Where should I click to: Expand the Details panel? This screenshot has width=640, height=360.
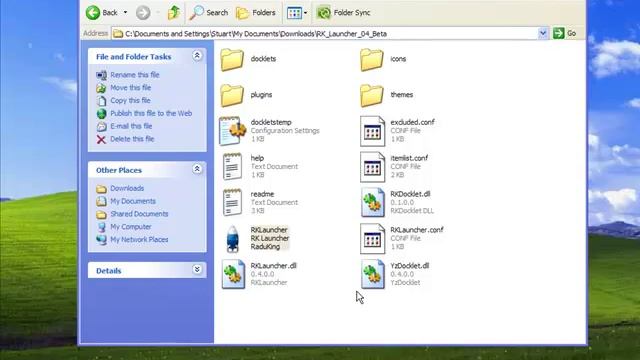click(197, 269)
